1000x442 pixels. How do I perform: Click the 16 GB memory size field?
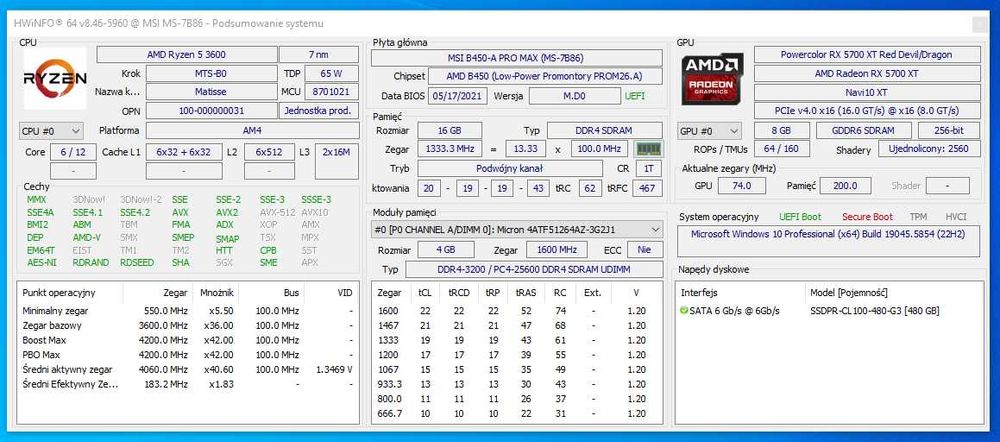(449, 130)
